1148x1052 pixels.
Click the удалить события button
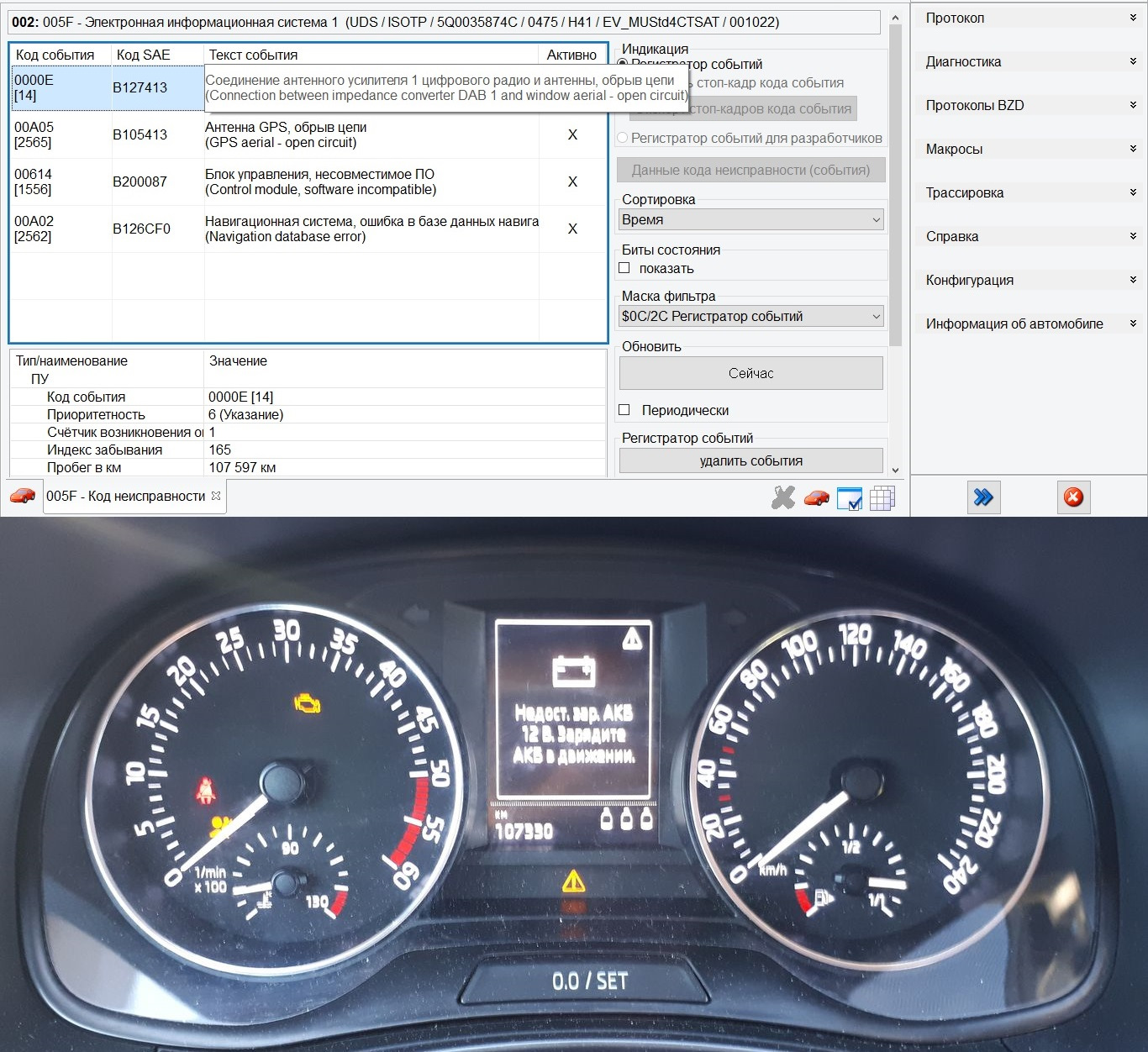click(x=751, y=460)
